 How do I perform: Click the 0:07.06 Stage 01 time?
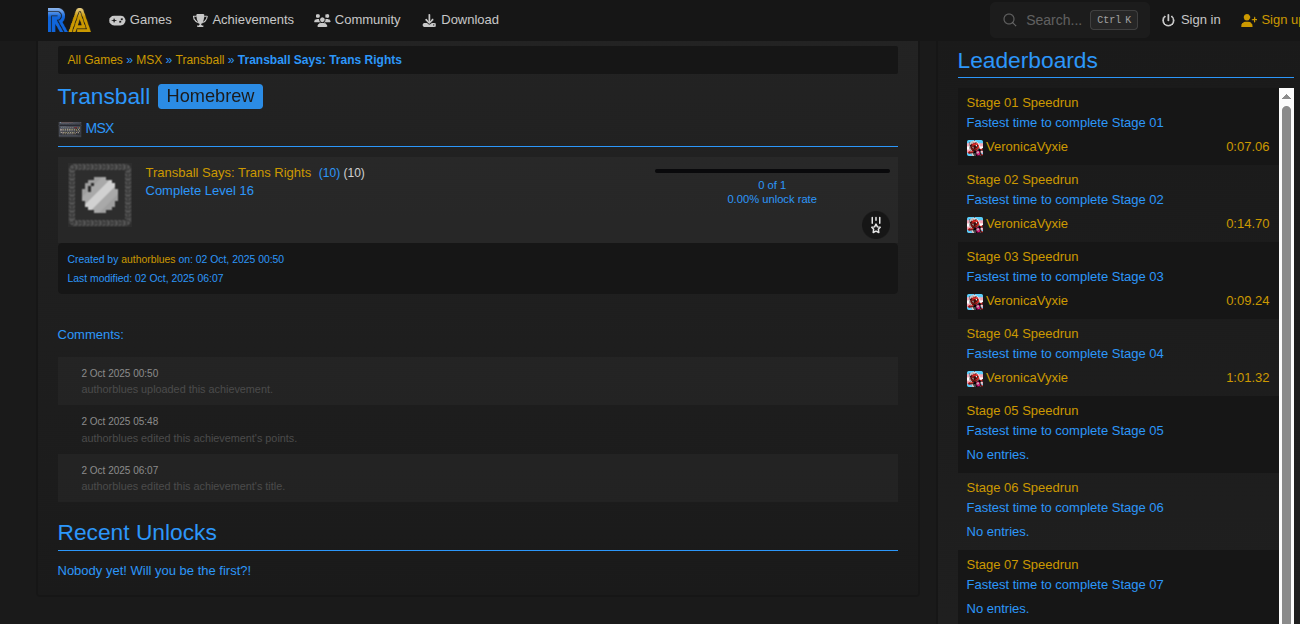pos(1247,147)
